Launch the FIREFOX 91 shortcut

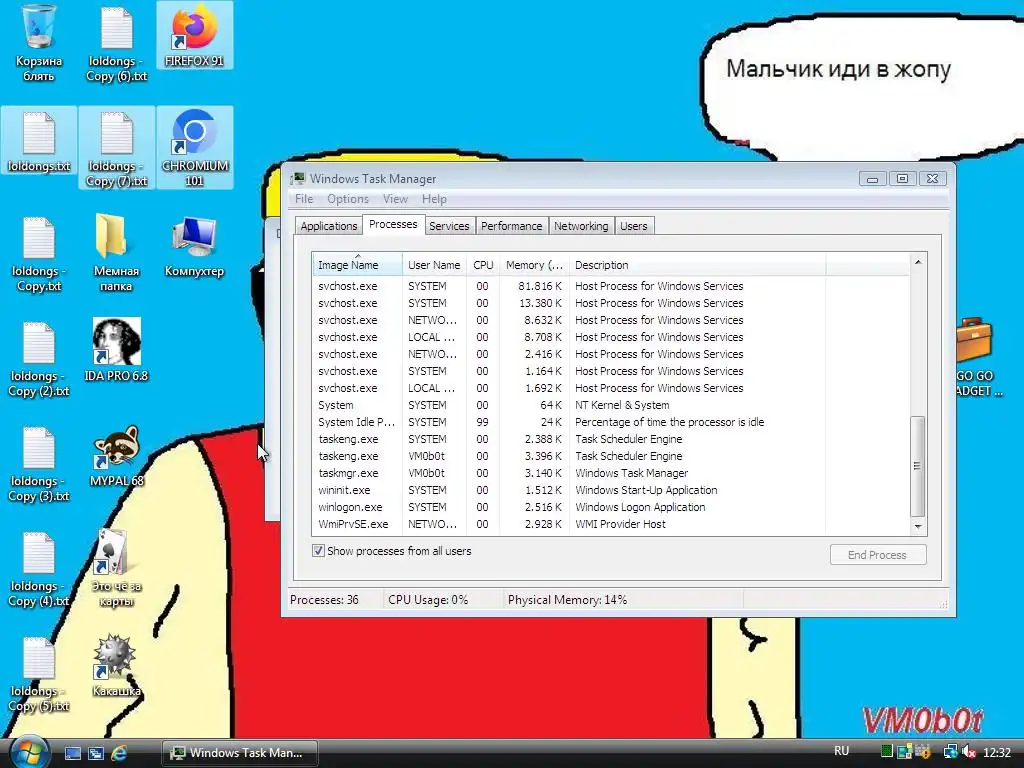click(195, 36)
